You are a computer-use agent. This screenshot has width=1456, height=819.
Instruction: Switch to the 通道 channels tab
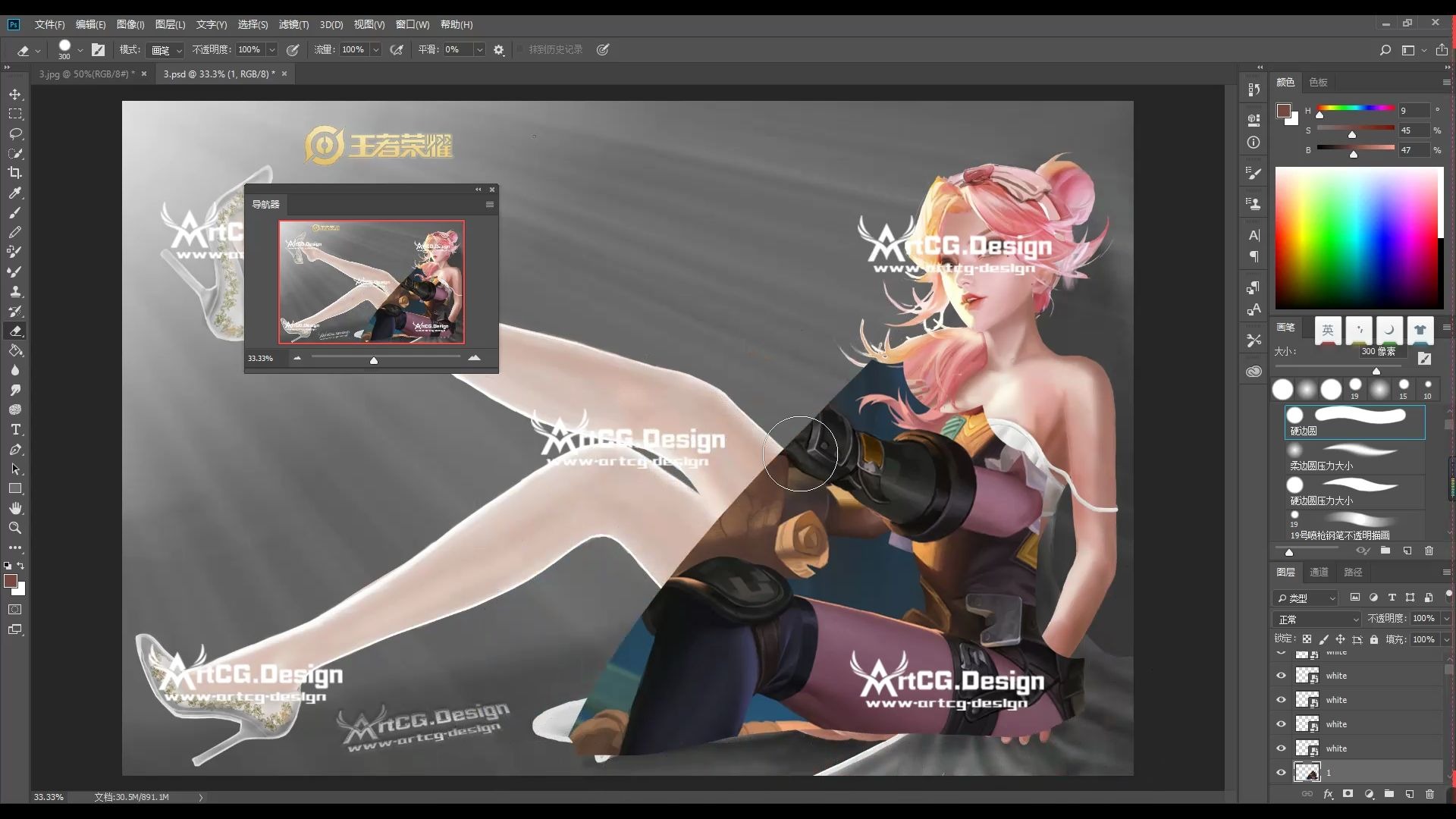[x=1319, y=572]
